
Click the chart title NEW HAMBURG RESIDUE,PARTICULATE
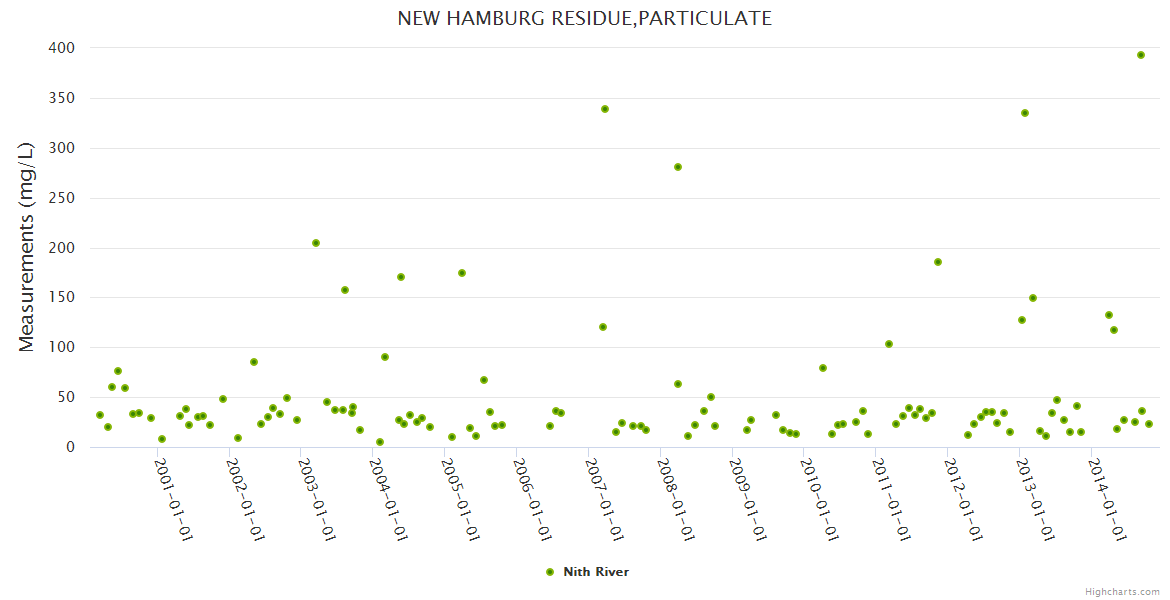tap(585, 18)
